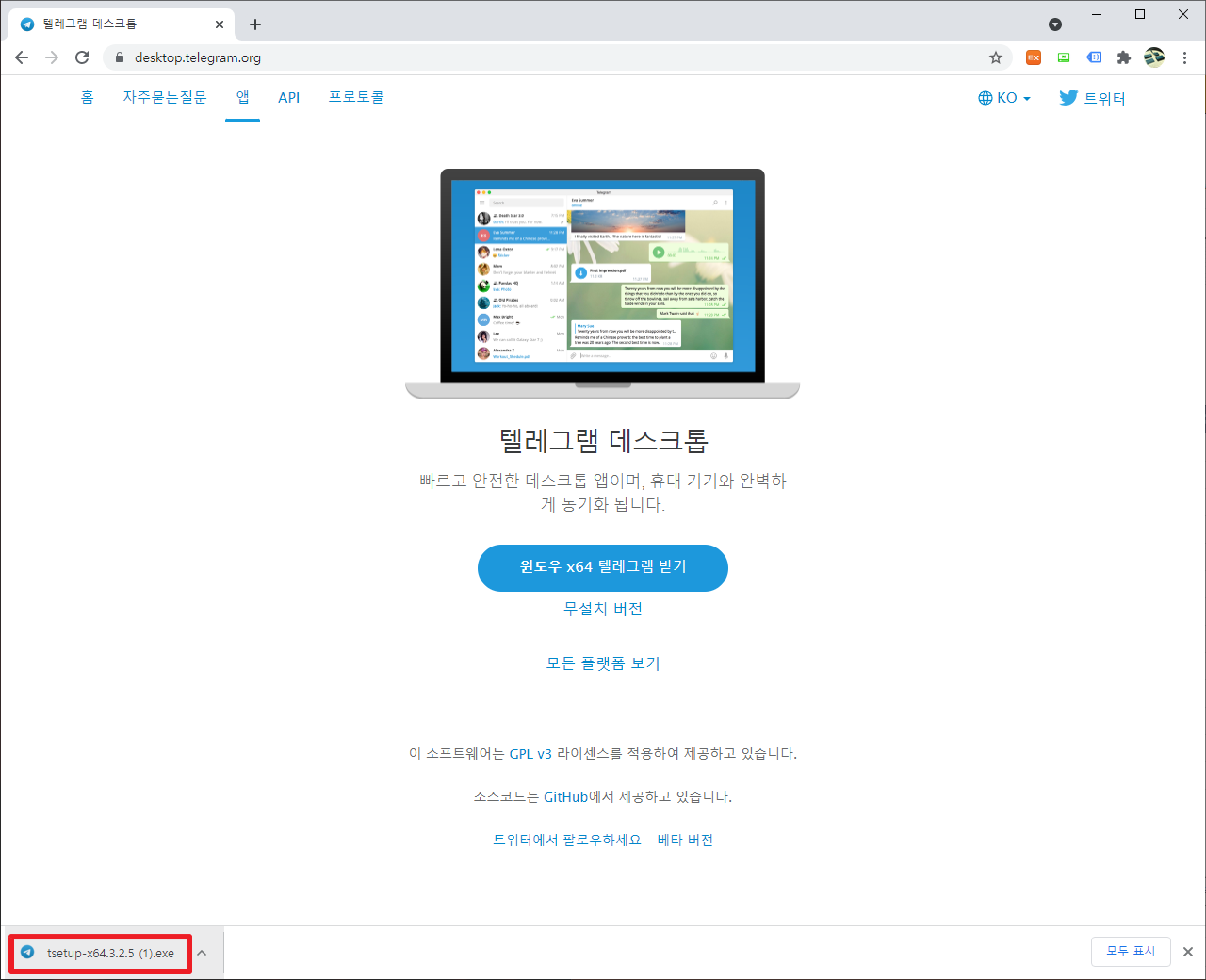Select the 텔레그램 데스크톱 browser tab
Image resolution: width=1206 pixels, height=980 pixels.
122,24
